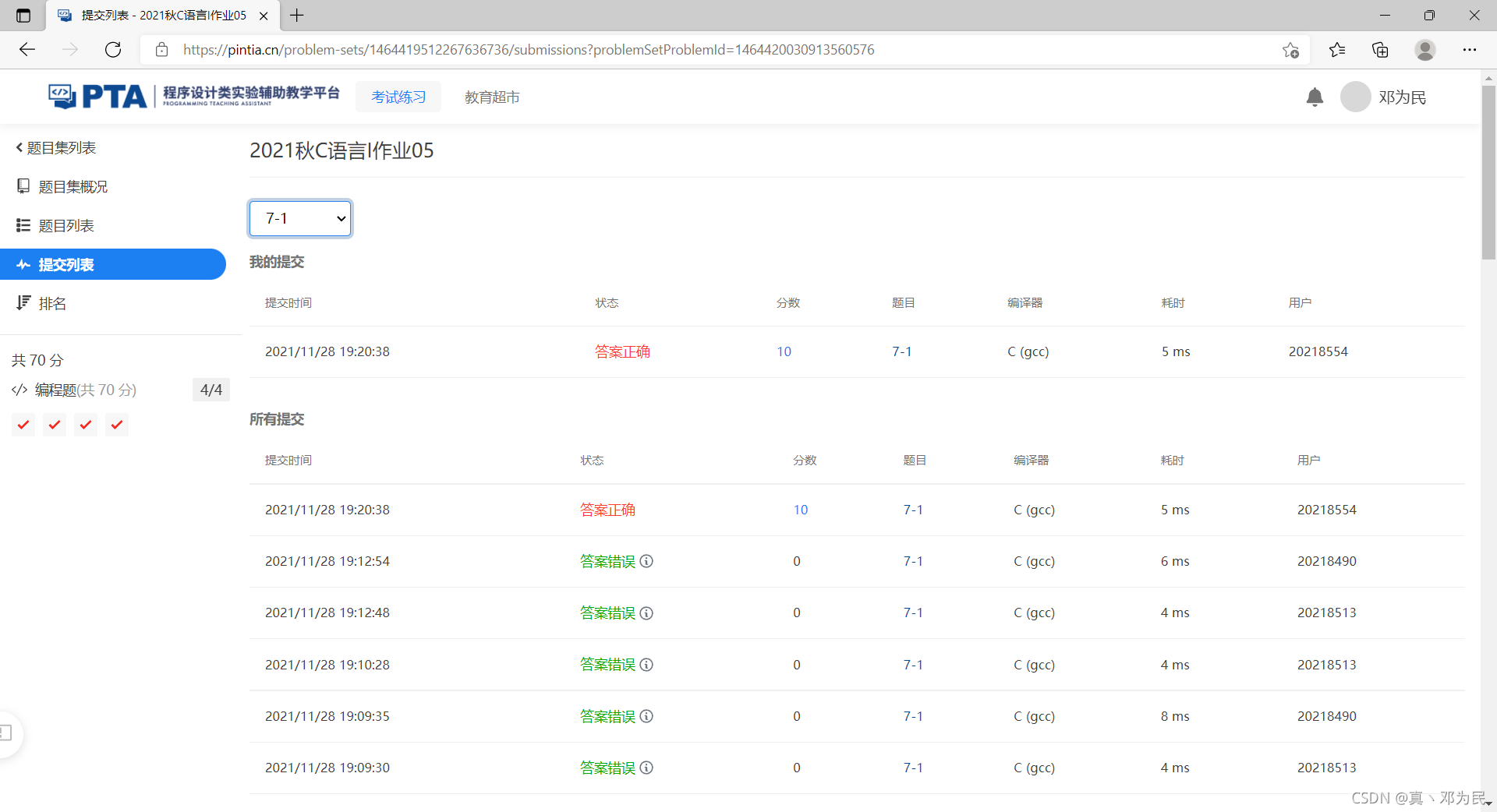
Task: Open 题目列表 in sidebar
Action: pyautogui.click(x=55, y=226)
